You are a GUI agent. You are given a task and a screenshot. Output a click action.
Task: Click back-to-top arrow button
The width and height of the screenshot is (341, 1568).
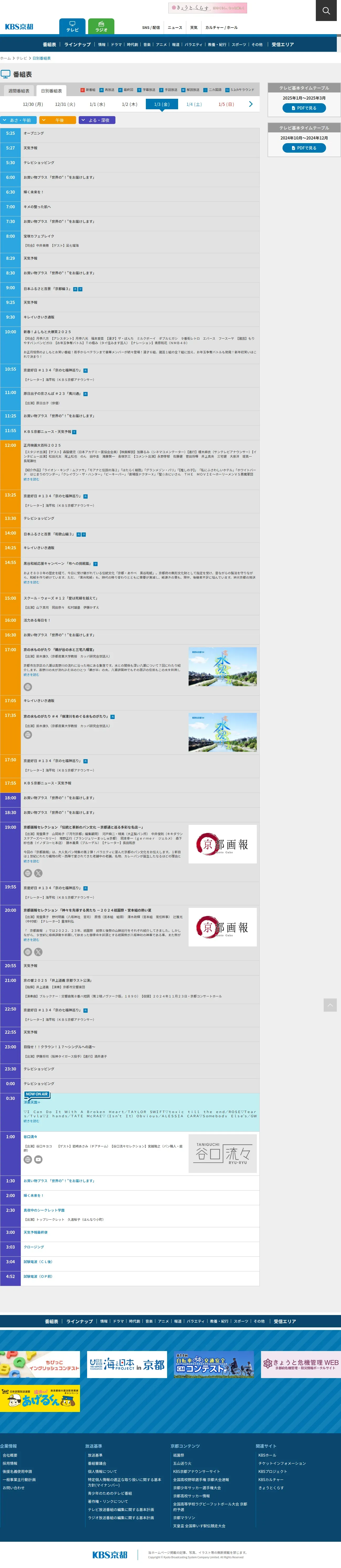[330, 1005]
